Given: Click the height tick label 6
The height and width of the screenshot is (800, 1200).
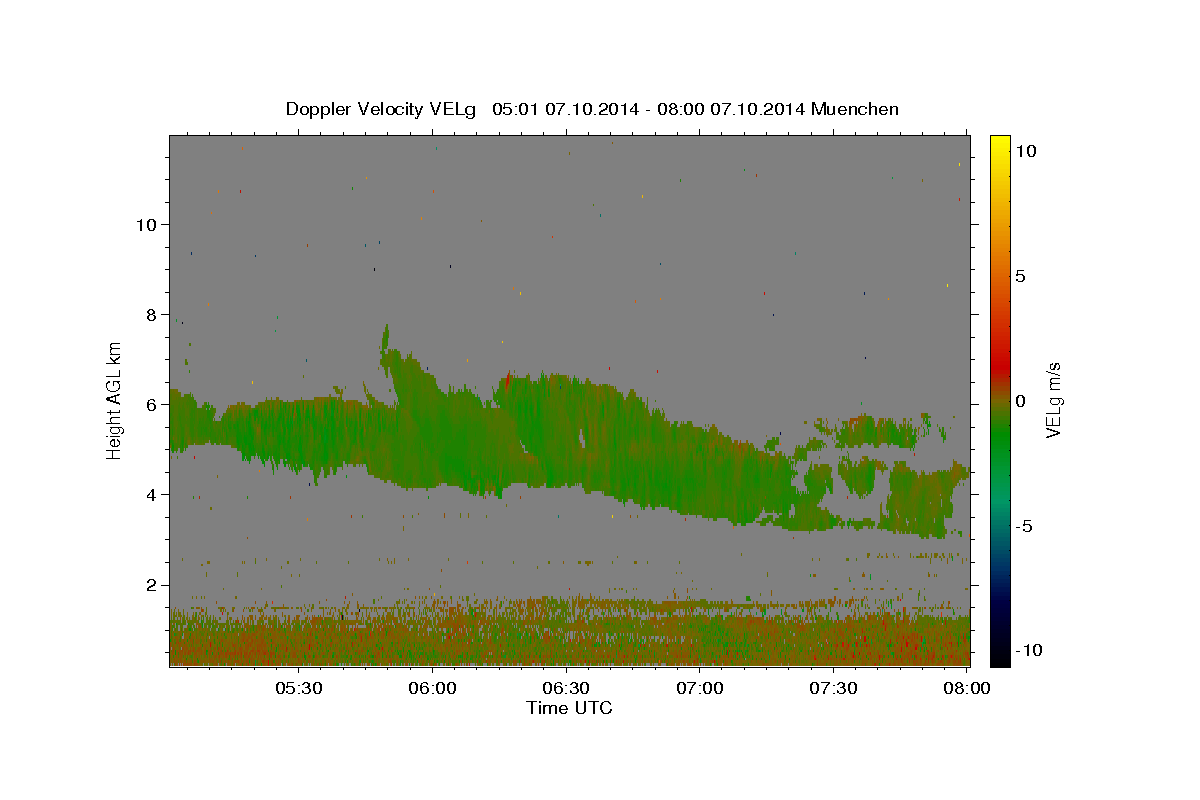Looking at the screenshot, I should click(153, 404).
